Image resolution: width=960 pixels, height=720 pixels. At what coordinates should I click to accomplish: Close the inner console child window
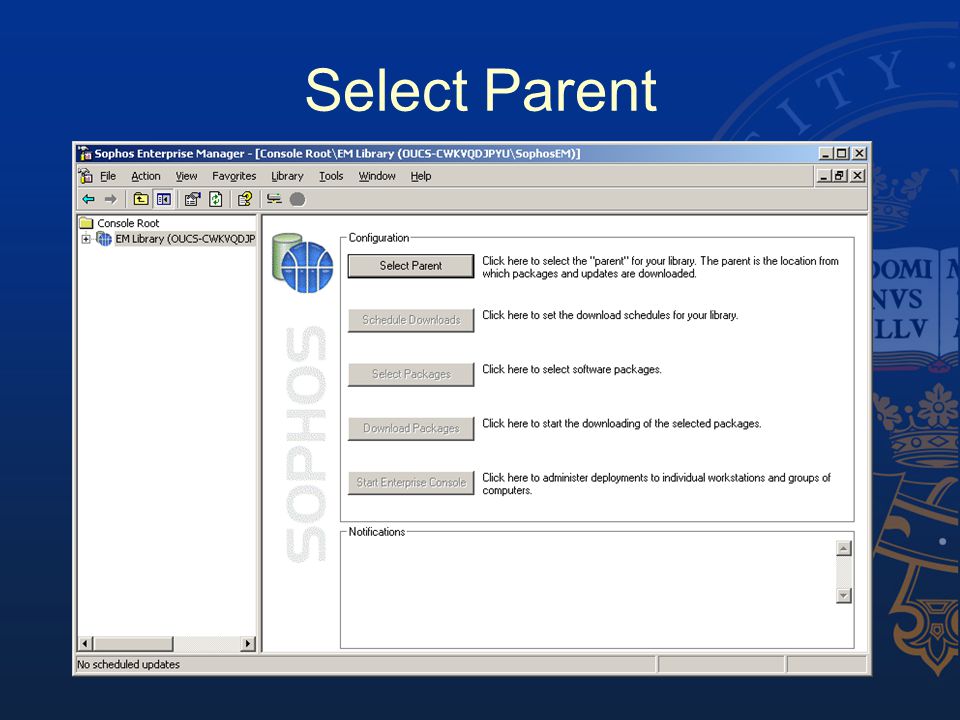pyautogui.click(x=858, y=176)
